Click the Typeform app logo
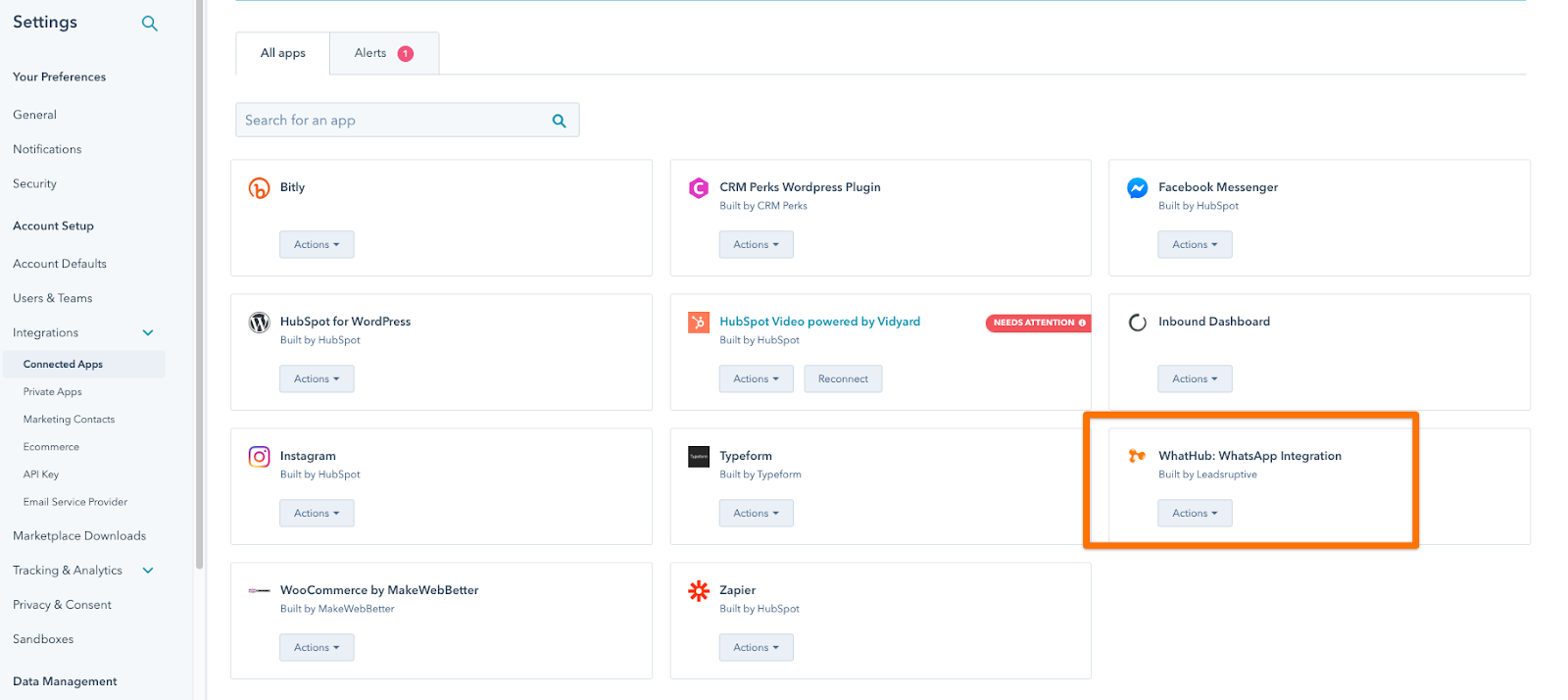 click(x=699, y=457)
